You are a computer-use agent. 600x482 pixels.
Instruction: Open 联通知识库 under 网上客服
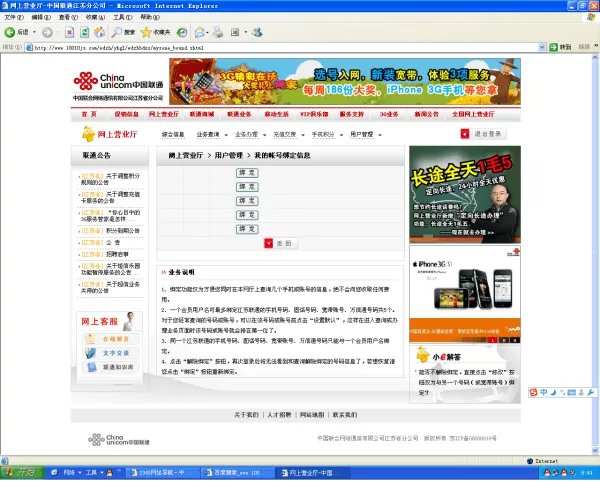[x=111, y=367]
